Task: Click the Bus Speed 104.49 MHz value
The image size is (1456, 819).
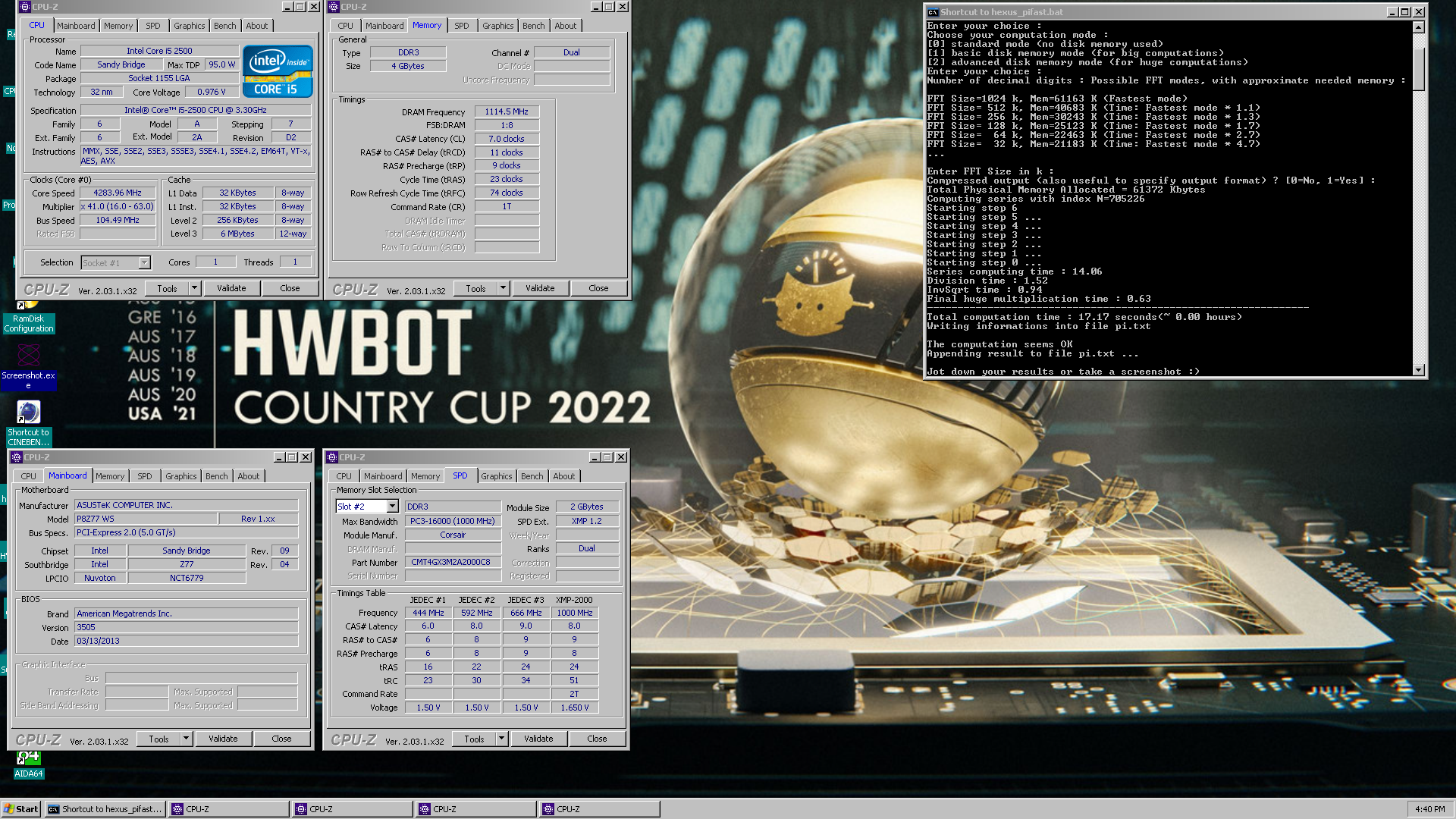Action: [x=118, y=220]
